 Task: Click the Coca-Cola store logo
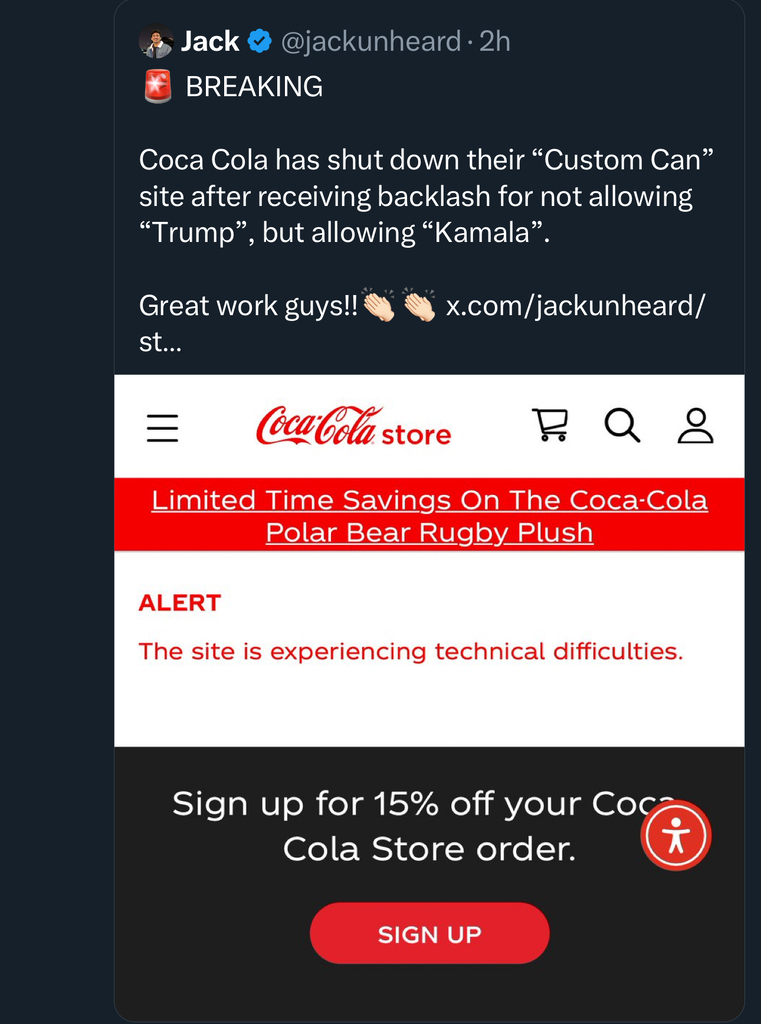pyautogui.click(x=353, y=427)
